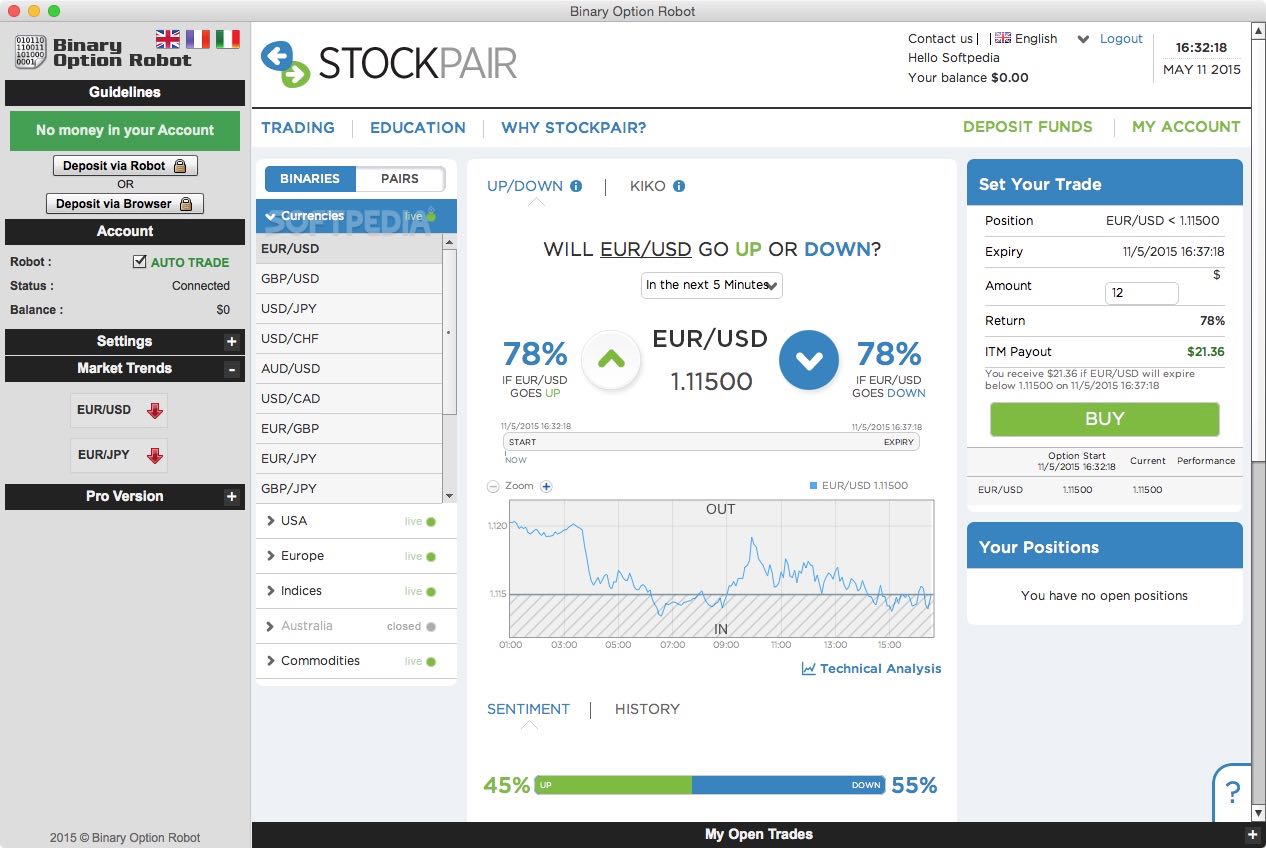Switch to the HISTORY tab
Viewport: 1266px width, 848px height.
coord(647,709)
